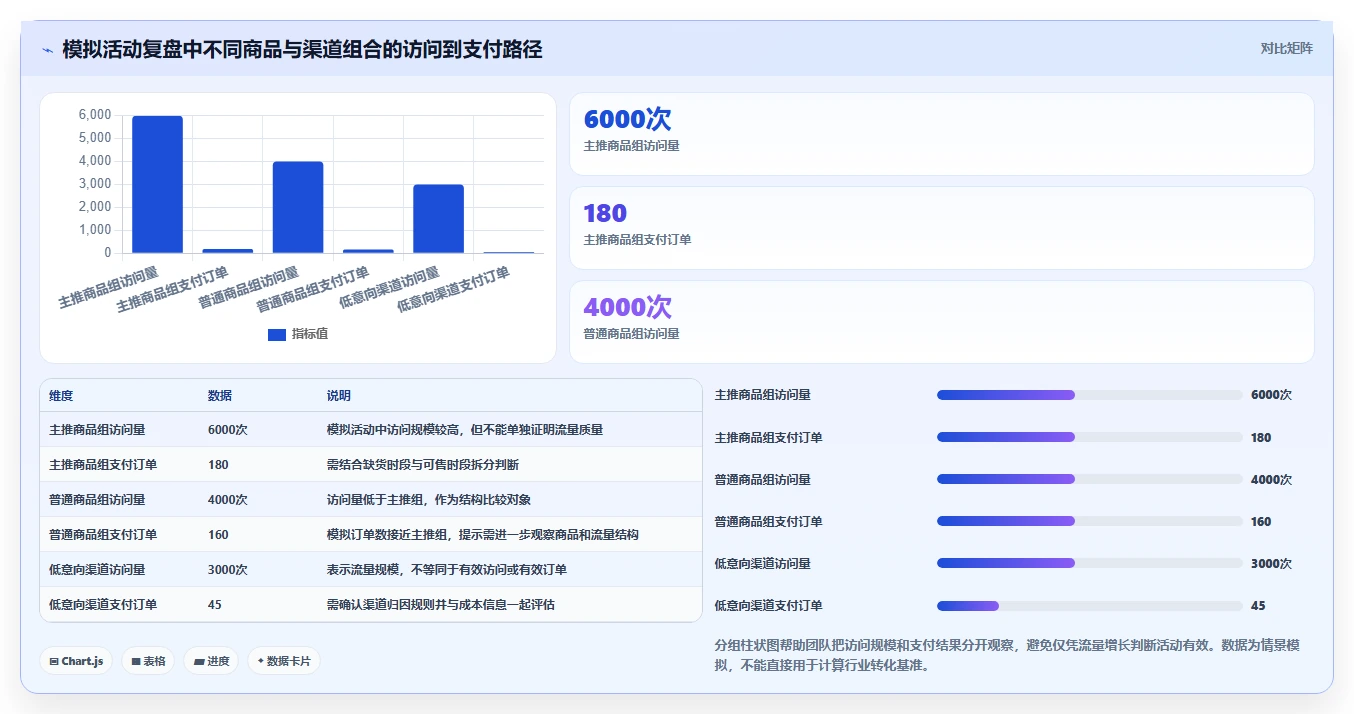This screenshot has height=714, width=1354.
Task: Click the 45 value beside the progress bar
Action: tap(1258, 605)
